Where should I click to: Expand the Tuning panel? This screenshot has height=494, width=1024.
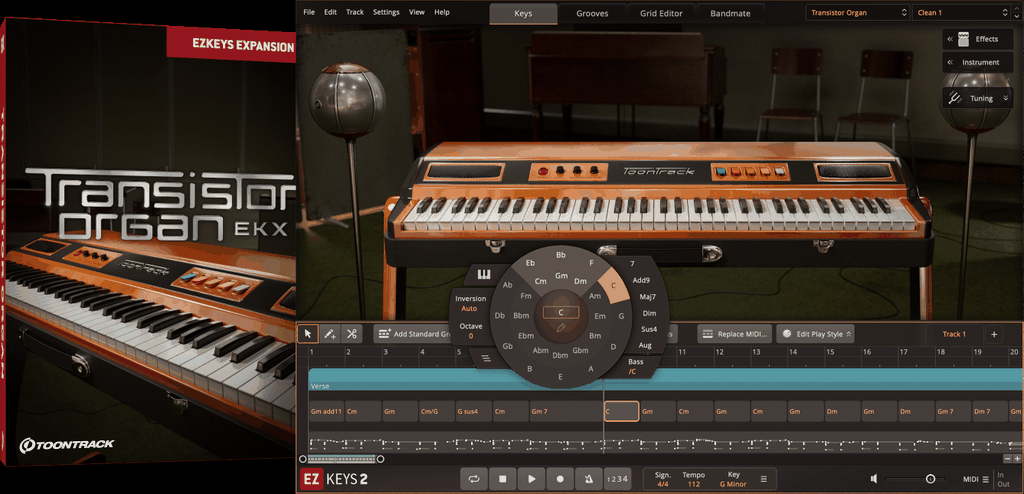tap(978, 98)
